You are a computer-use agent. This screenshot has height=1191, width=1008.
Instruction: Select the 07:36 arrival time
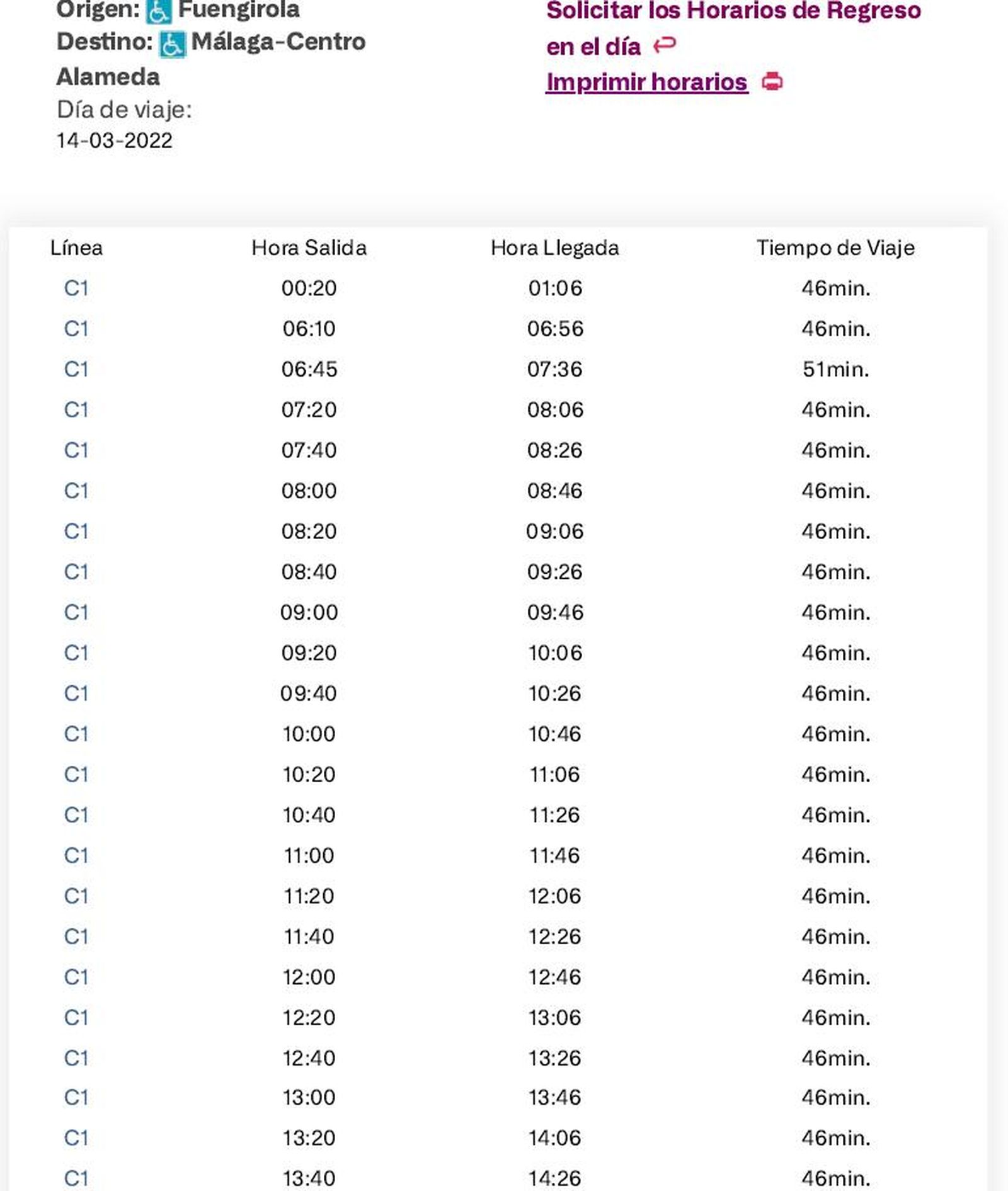point(554,369)
